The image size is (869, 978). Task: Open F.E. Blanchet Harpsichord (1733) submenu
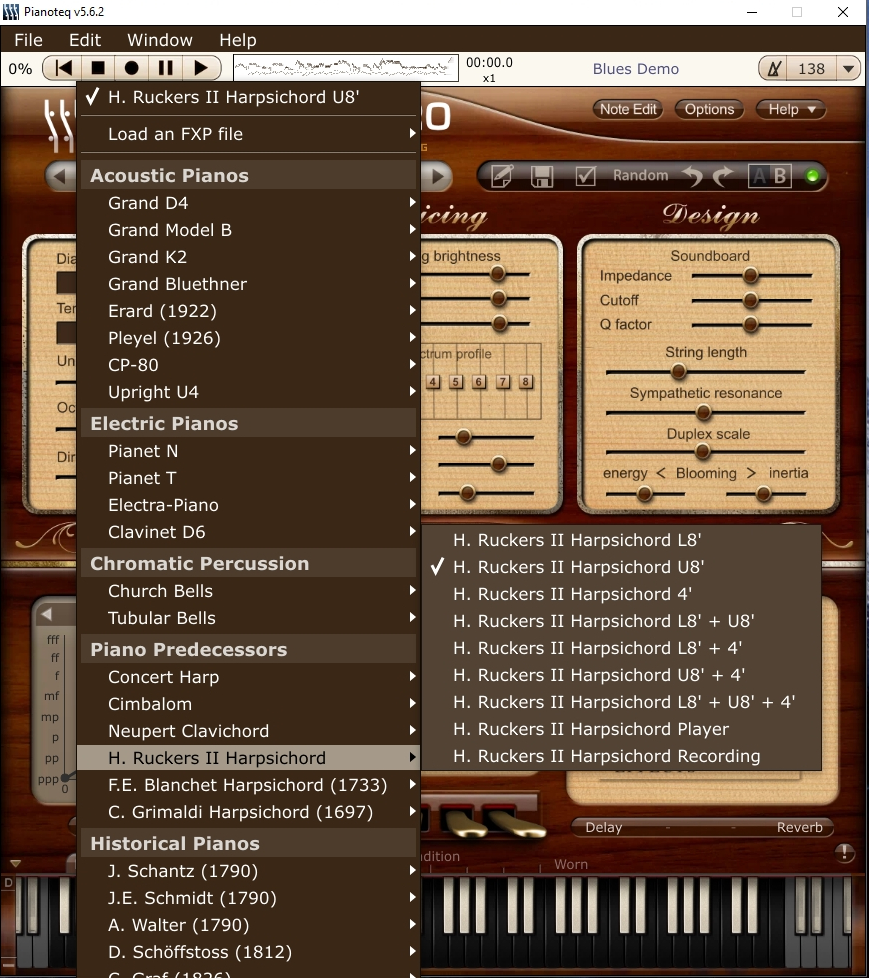(248, 785)
